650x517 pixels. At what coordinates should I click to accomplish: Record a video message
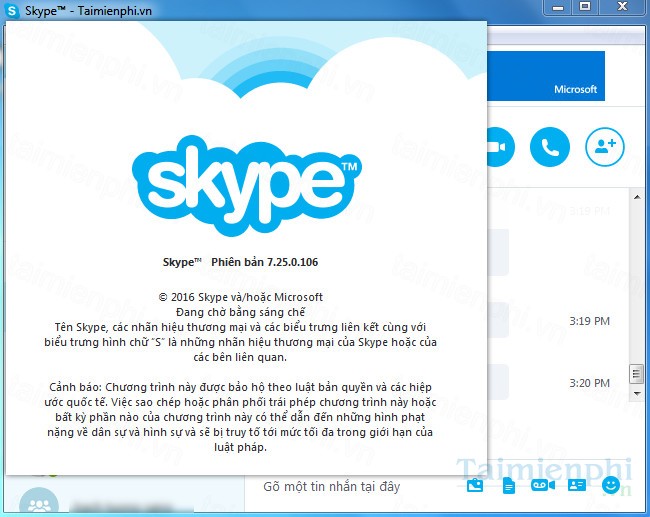[x=543, y=485]
